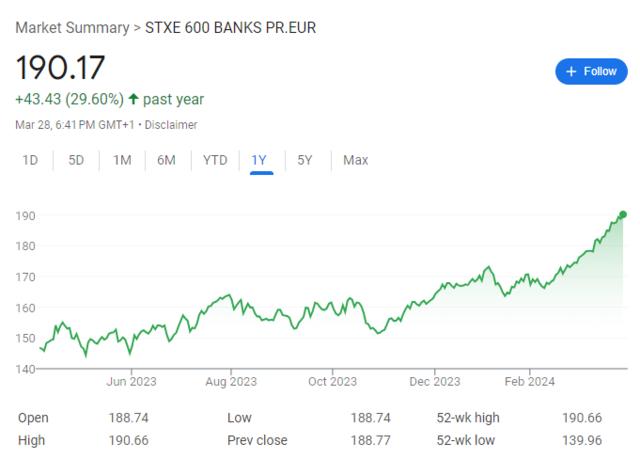Switch to the 1M range tab

point(122,160)
